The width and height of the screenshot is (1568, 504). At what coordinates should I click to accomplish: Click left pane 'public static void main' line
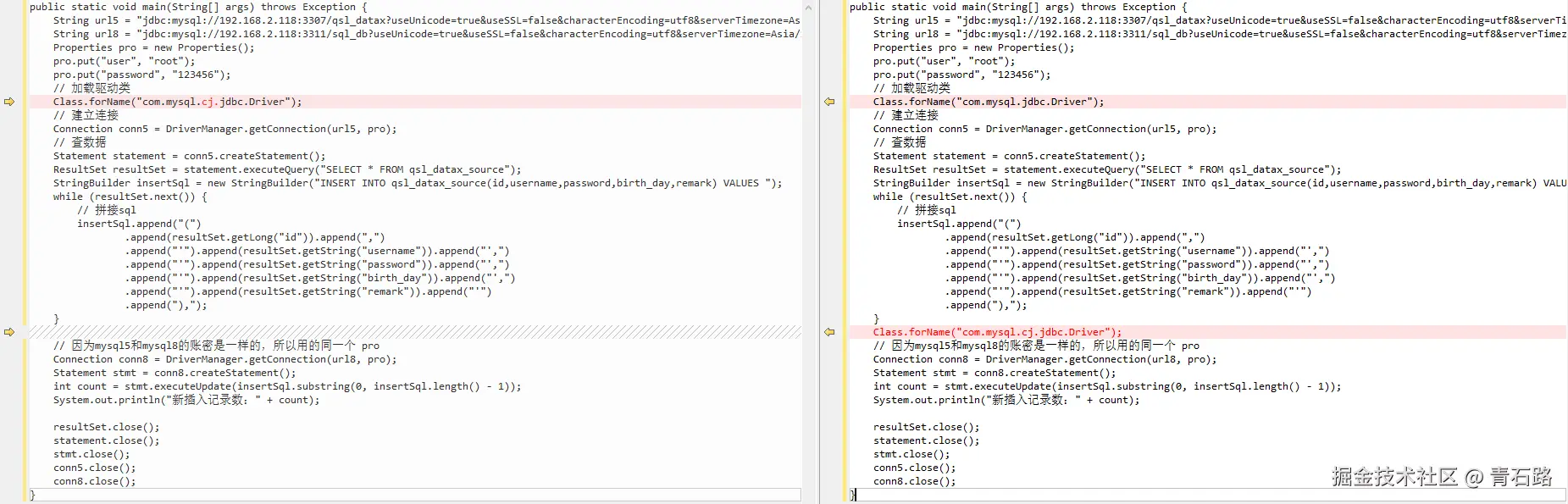click(198, 7)
